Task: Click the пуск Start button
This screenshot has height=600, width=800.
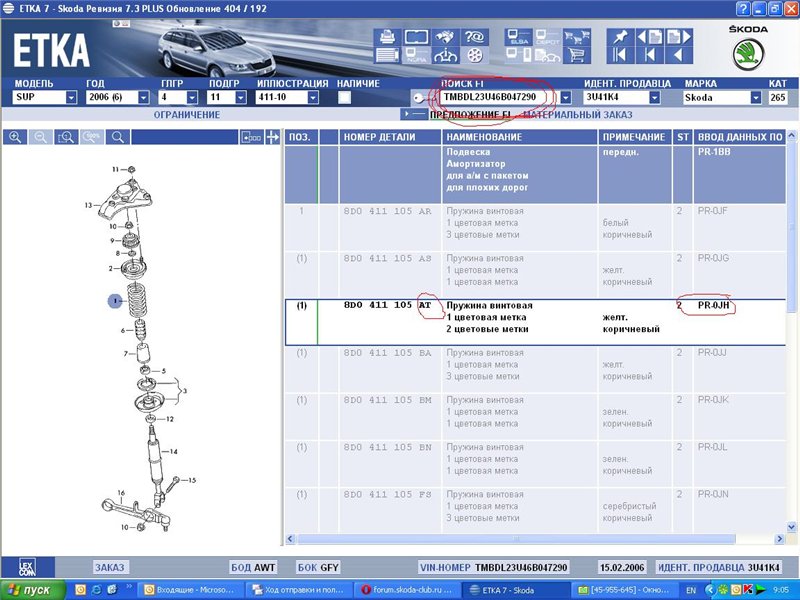Action: click(33, 590)
